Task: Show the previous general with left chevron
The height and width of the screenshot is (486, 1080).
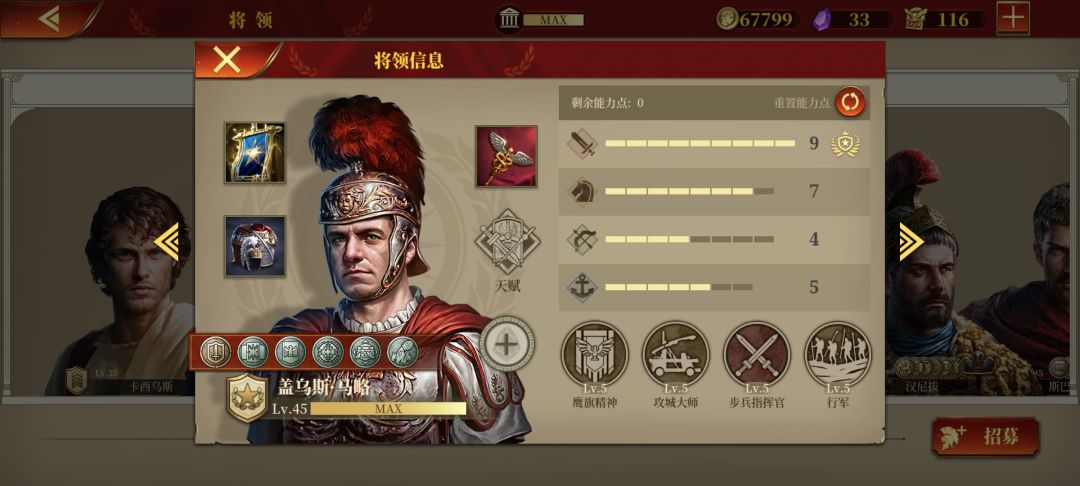Action: tap(167, 242)
